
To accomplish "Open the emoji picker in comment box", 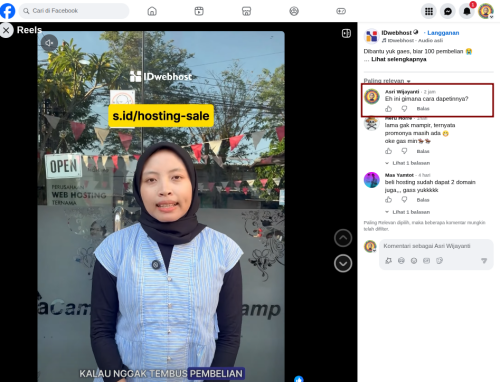I will click(414, 261).
